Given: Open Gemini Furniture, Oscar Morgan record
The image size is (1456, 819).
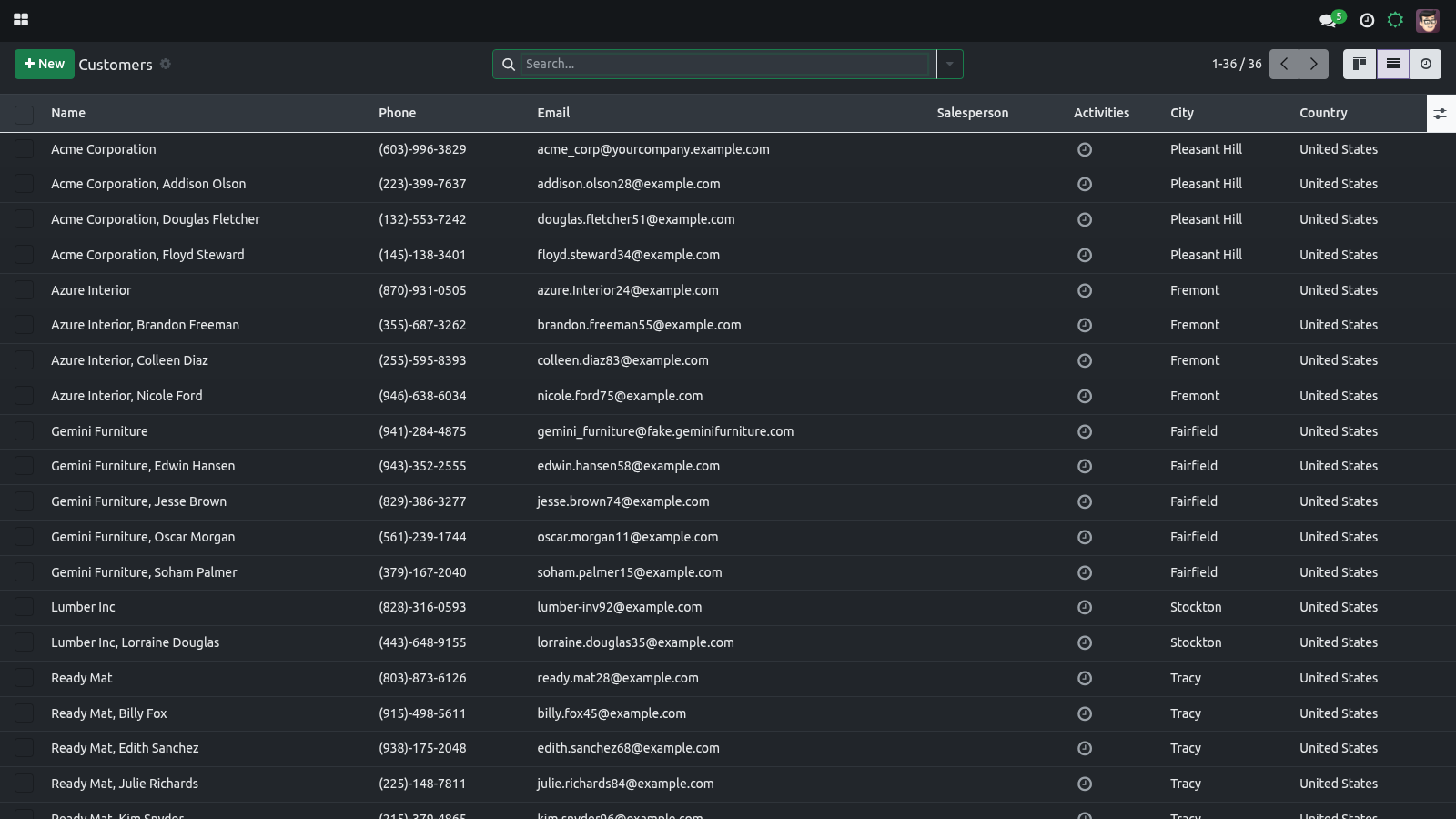Looking at the screenshot, I should click(x=143, y=537).
